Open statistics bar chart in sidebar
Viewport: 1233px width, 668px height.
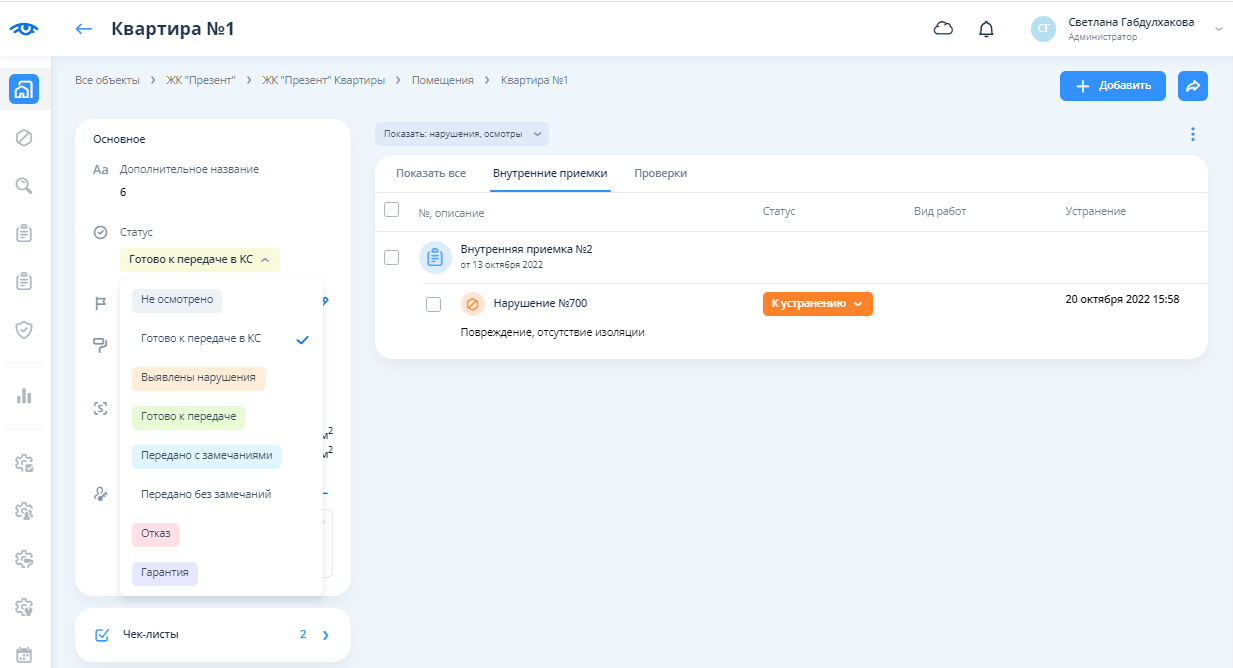click(x=25, y=395)
